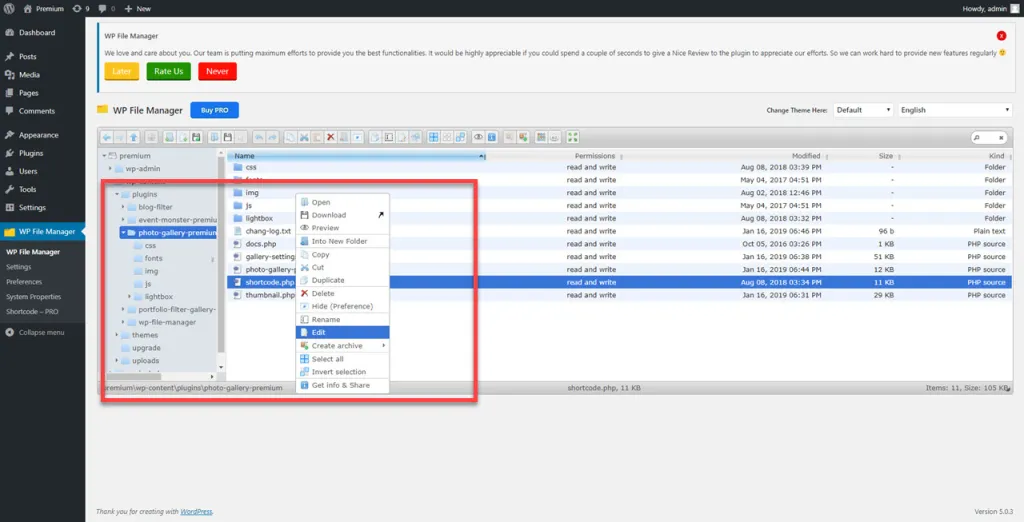Click the file manager search field
The height and width of the screenshot is (522, 1024).
point(989,137)
